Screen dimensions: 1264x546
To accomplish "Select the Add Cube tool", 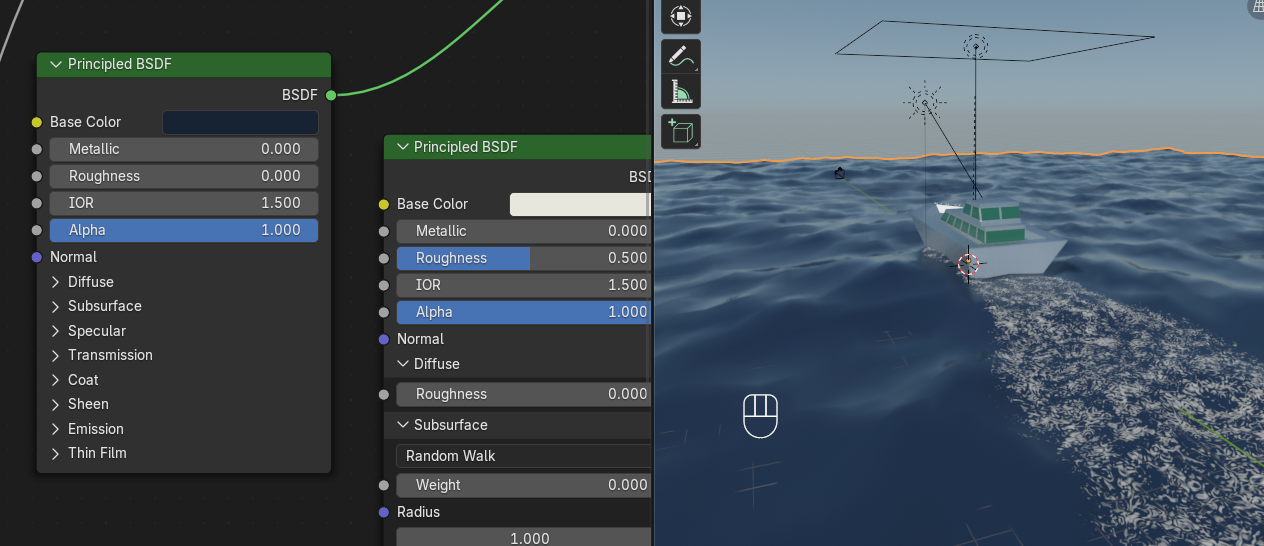I will [681, 131].
